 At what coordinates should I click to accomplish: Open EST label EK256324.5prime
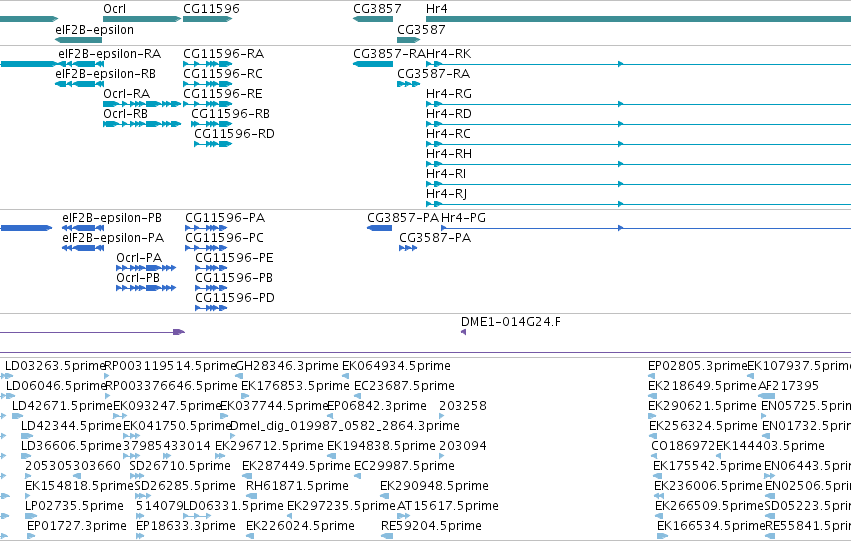coord(703,427)
